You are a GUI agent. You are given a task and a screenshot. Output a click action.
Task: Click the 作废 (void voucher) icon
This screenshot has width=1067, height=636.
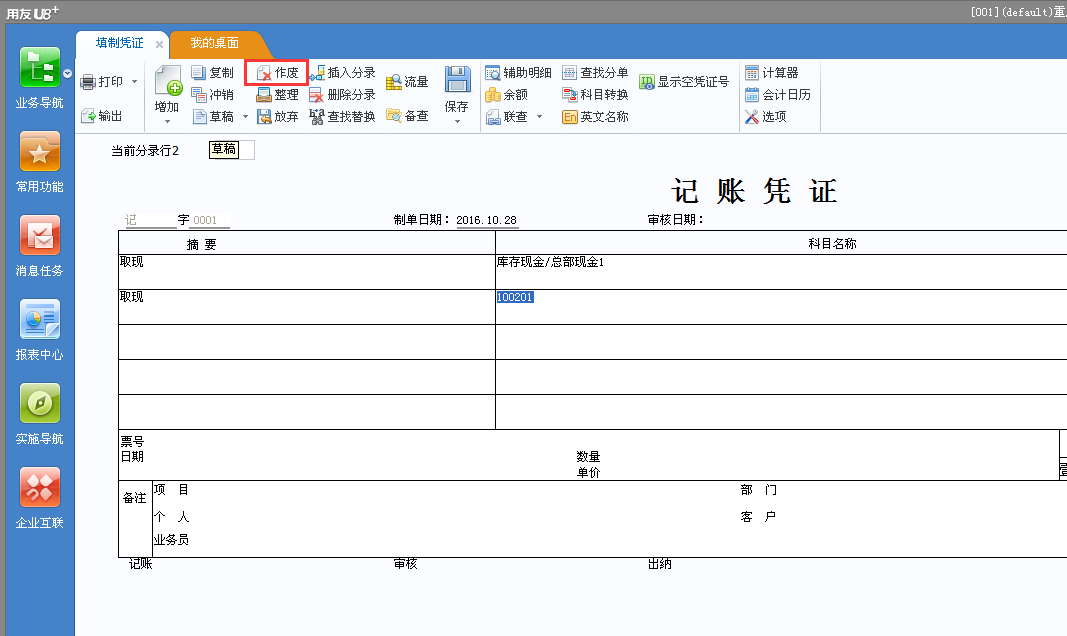[x=276, y=72]
